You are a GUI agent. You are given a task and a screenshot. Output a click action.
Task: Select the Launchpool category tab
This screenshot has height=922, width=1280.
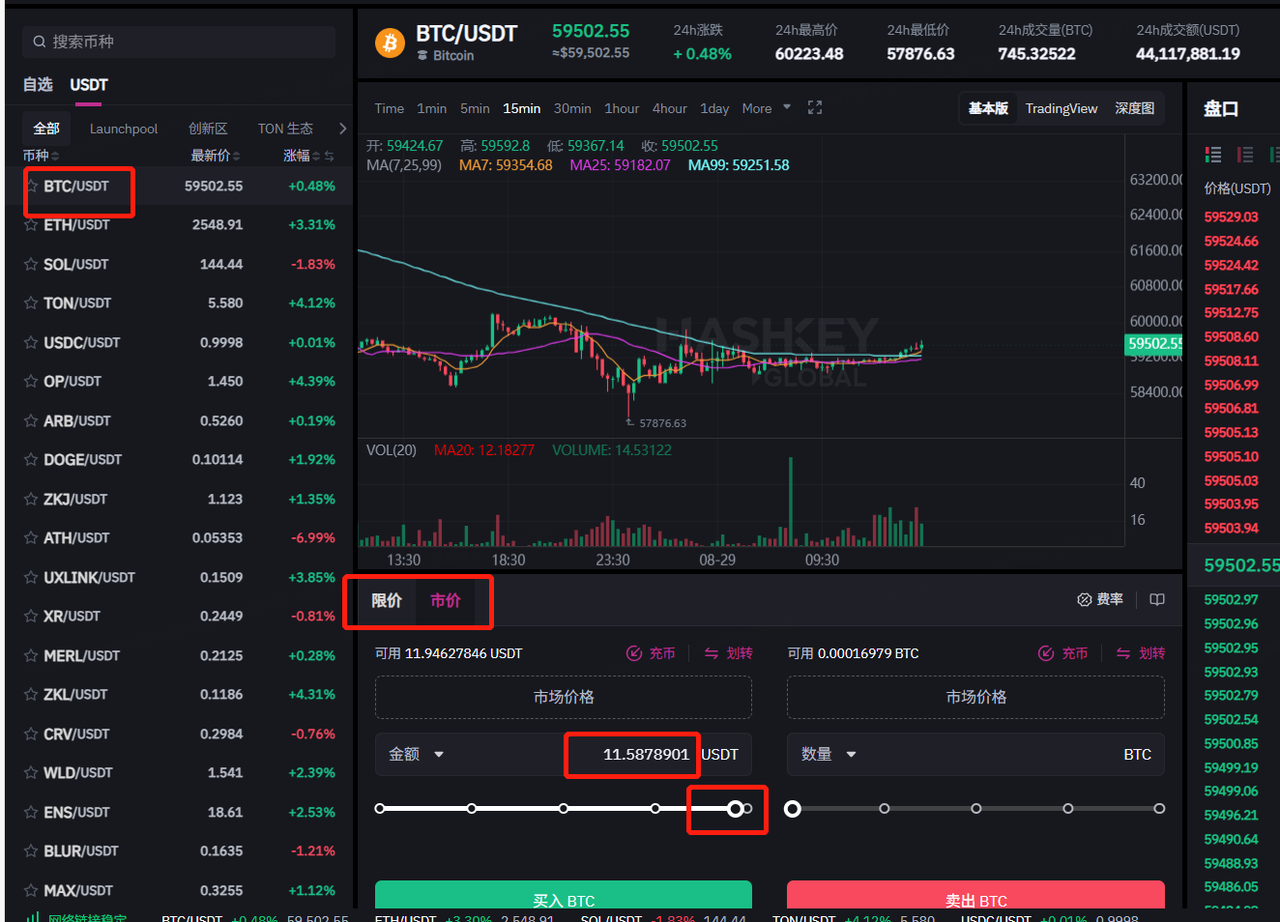point(124,128)
